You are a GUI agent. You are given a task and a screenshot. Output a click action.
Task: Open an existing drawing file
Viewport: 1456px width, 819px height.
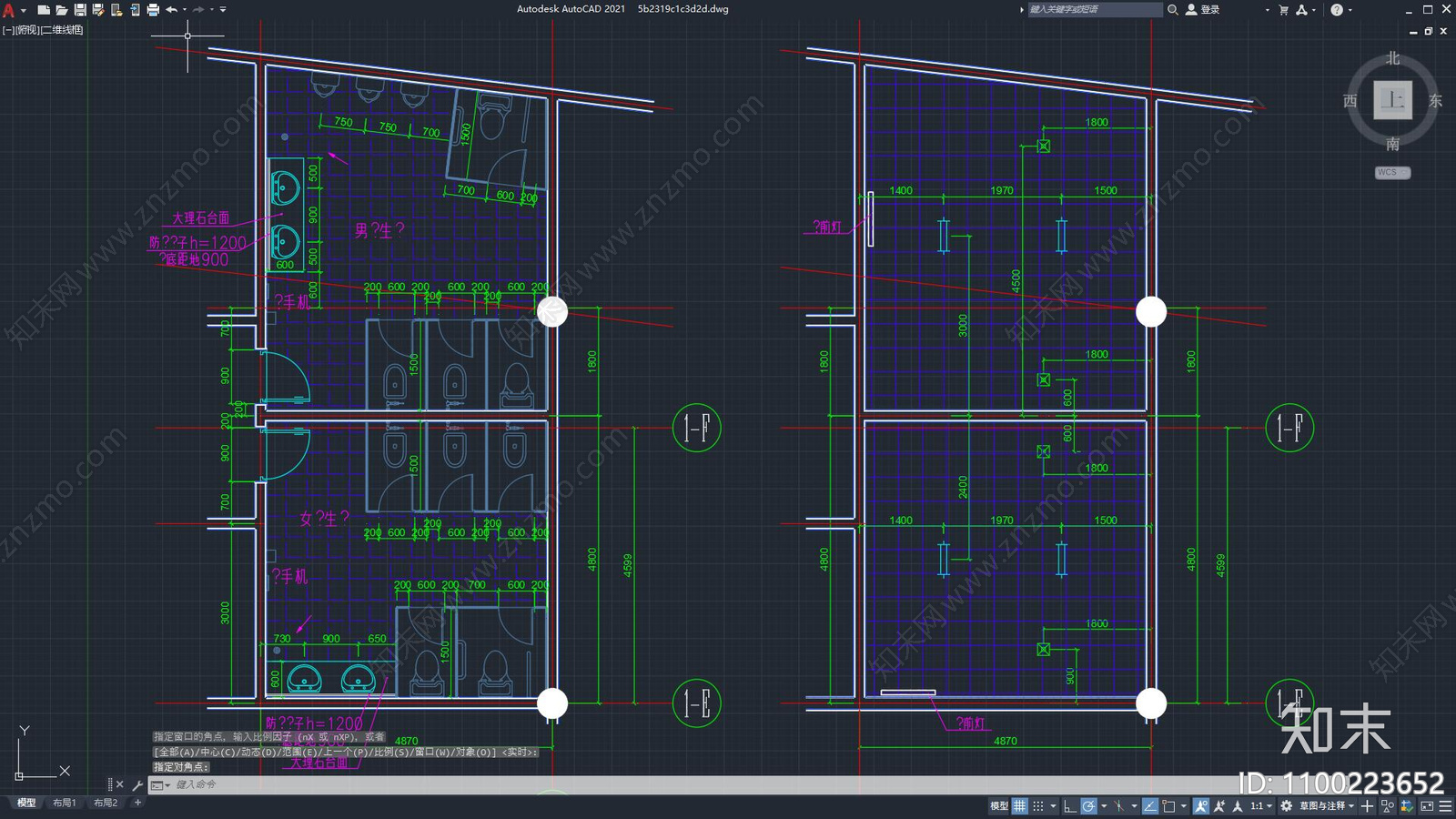[x=62, y=10]
